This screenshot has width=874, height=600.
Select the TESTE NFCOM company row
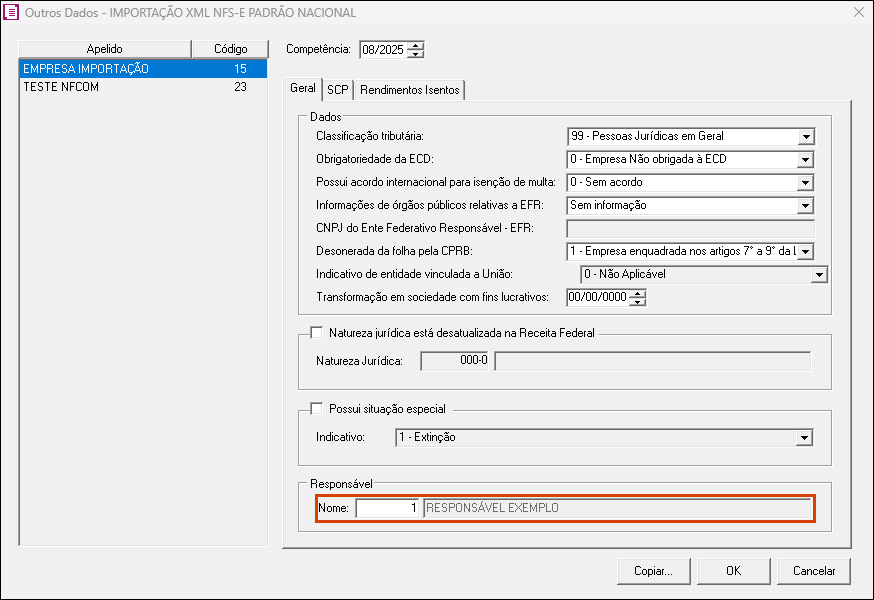point(143,87)
